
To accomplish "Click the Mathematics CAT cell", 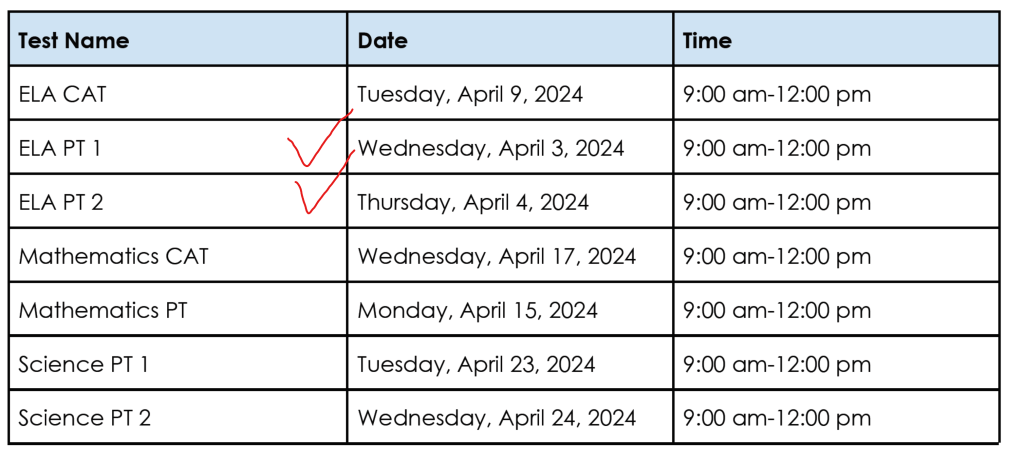I will point(113,257).
